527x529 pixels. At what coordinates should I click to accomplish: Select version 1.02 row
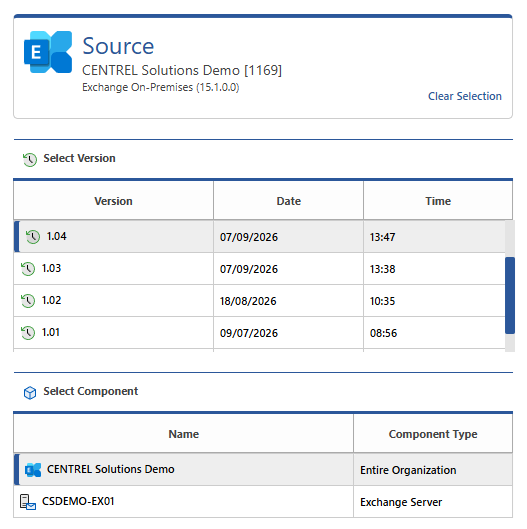tap(259, 301)
